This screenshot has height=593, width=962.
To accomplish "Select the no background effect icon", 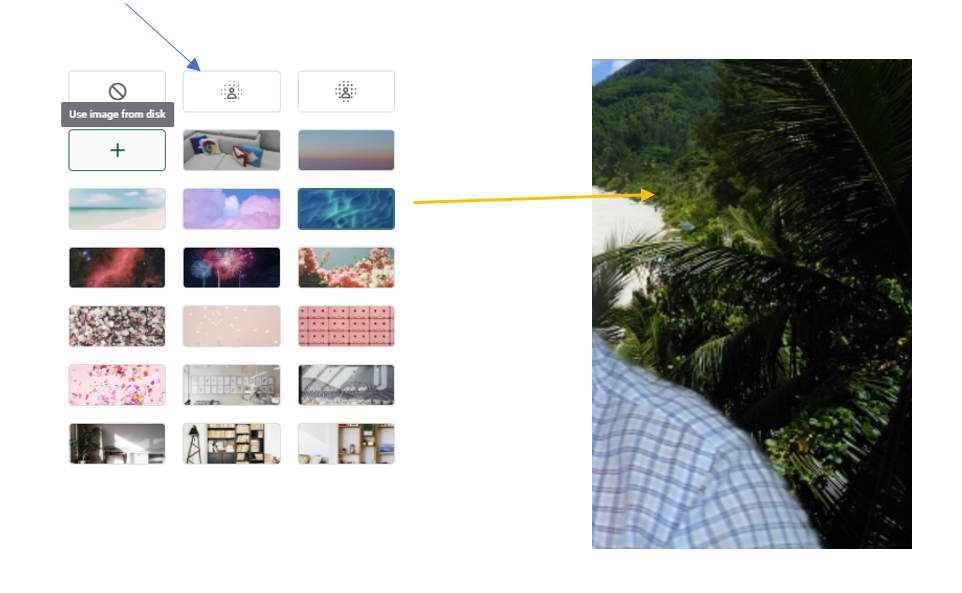I will pos(117,91).
